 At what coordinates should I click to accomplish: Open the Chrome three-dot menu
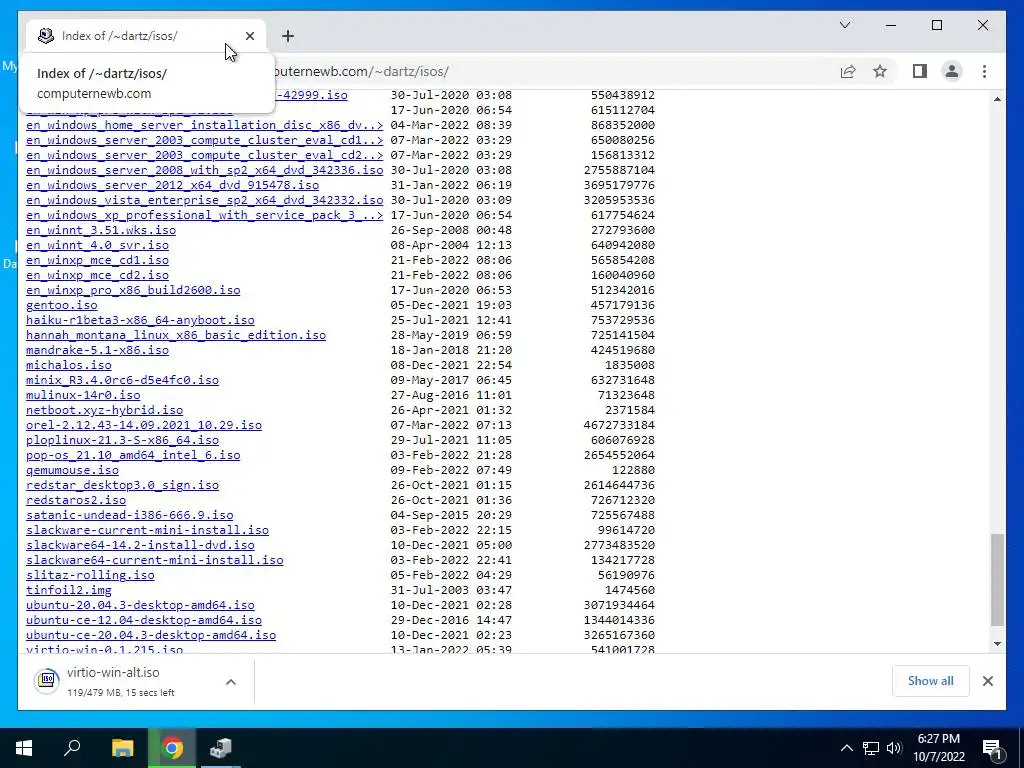coord(984,71)
